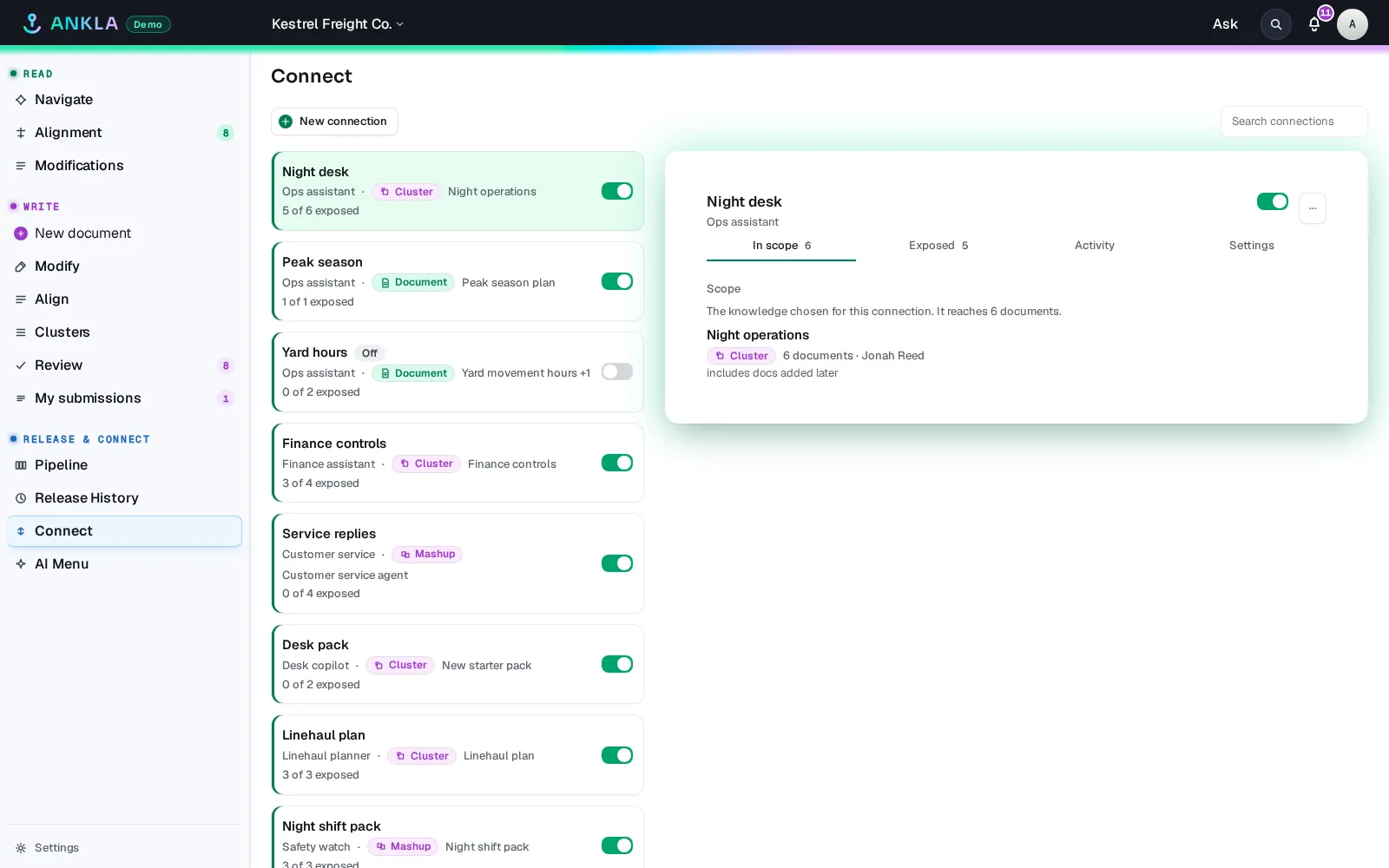Open My submissions in sidebar
Image resolution: width=1389 pixels, height=868 pixels.
tap(124, 398)
